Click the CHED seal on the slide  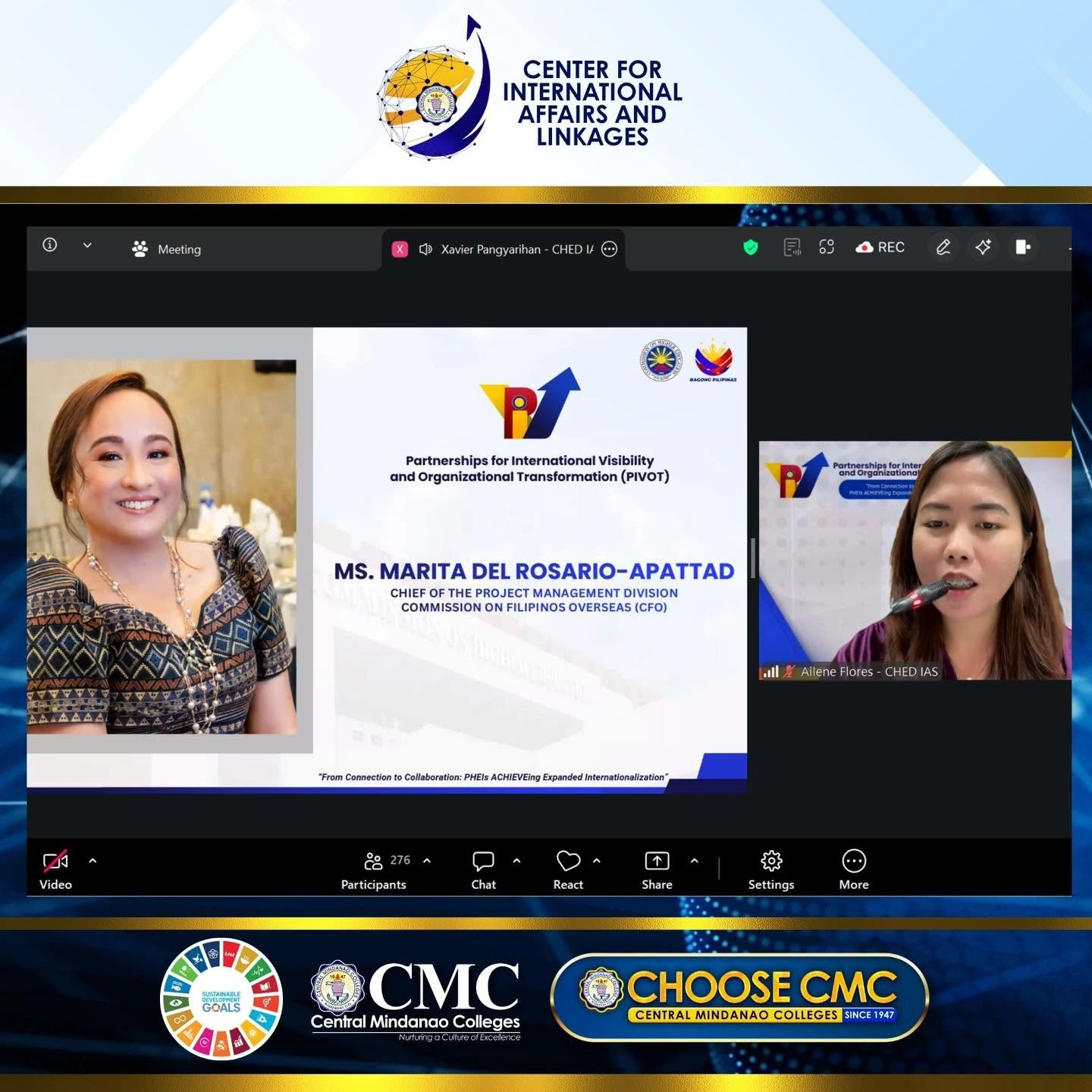pyautogui.click(x=661, y=359)
